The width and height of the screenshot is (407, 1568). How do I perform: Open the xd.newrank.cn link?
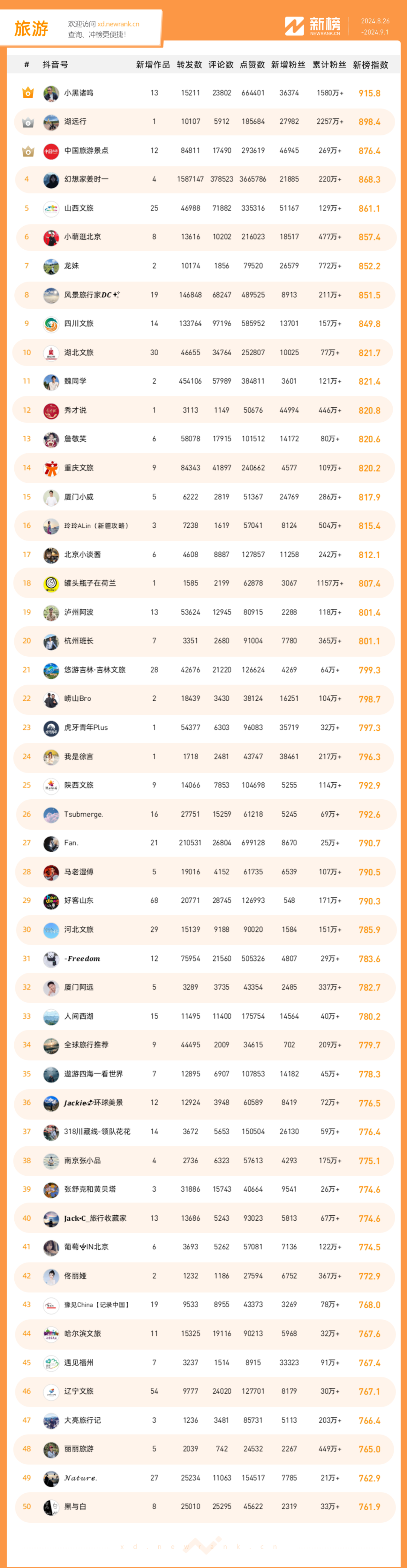pyautogui.click(x=118, y=25)
